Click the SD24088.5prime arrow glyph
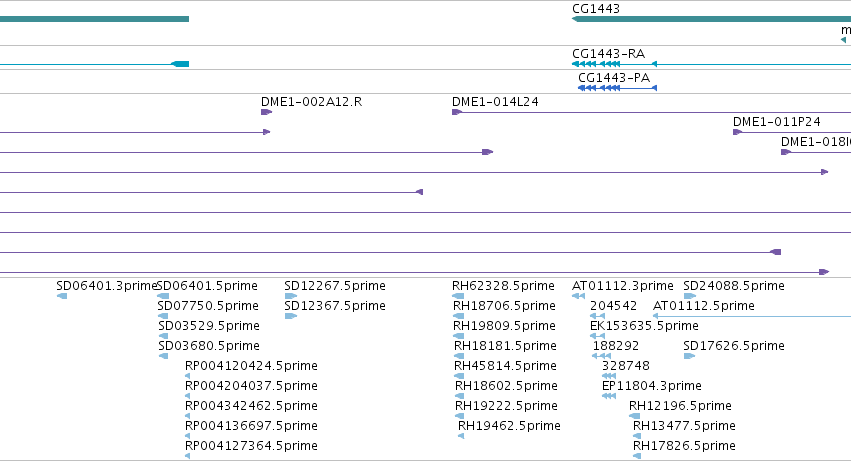851x461 pixels. point(690,296)
